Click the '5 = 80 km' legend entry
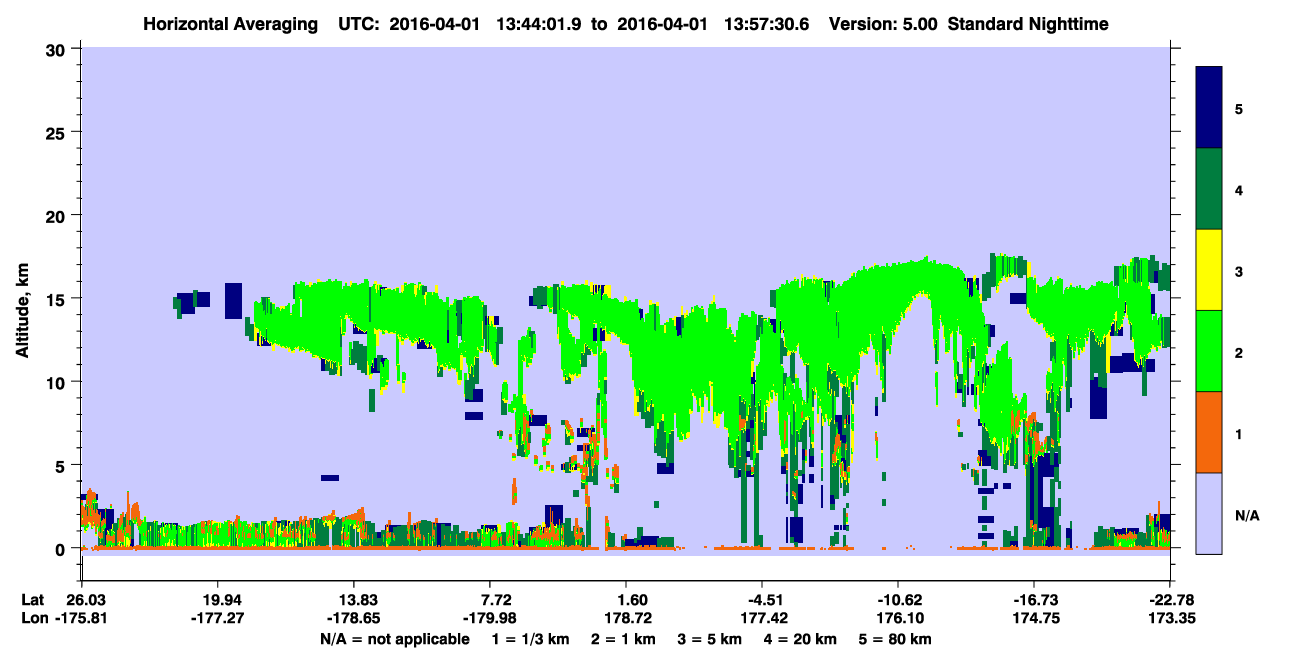This screenshot has height=667, width=1300. pos(897,638)
